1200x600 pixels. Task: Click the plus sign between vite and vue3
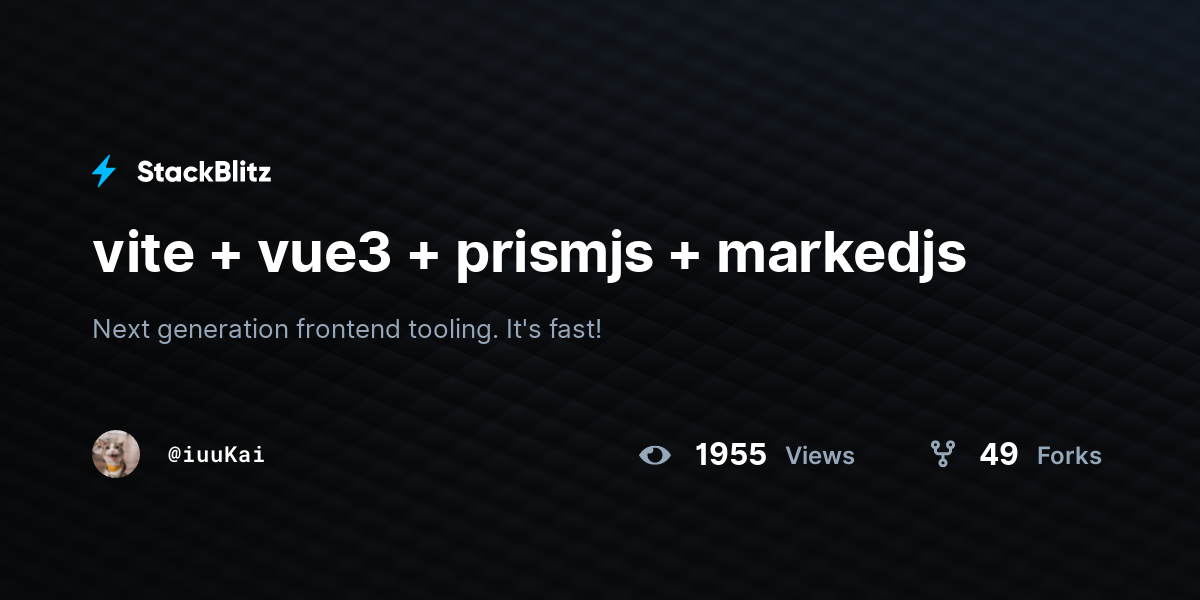coord(226,258)
